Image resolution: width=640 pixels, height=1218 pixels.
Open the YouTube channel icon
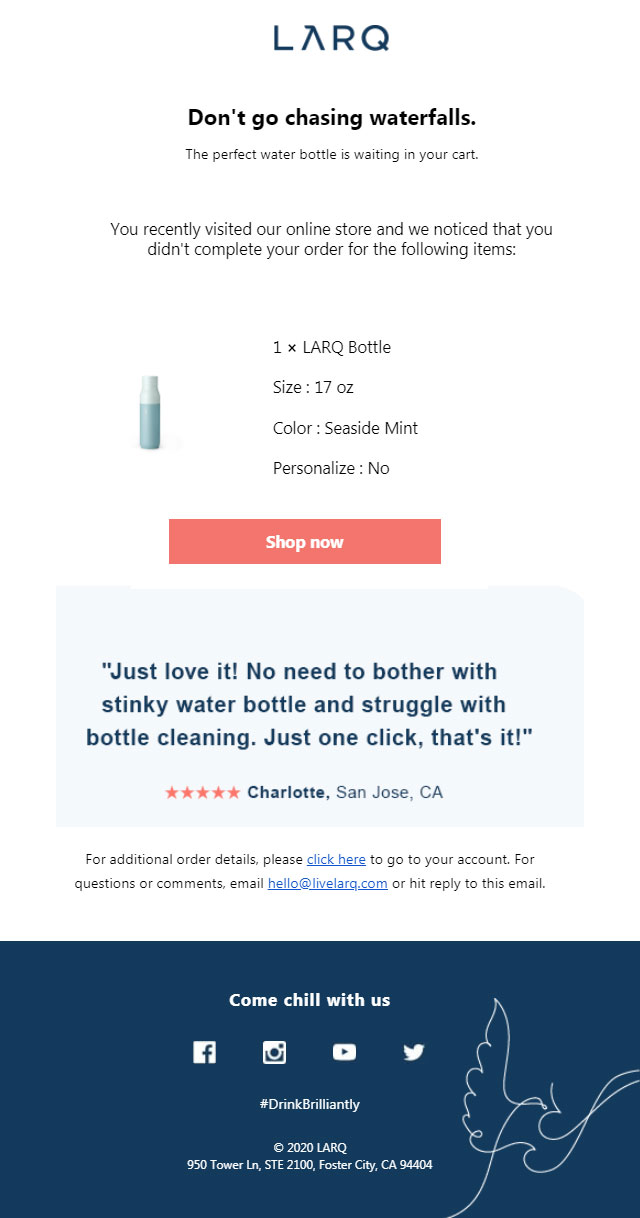(344, 1052)
